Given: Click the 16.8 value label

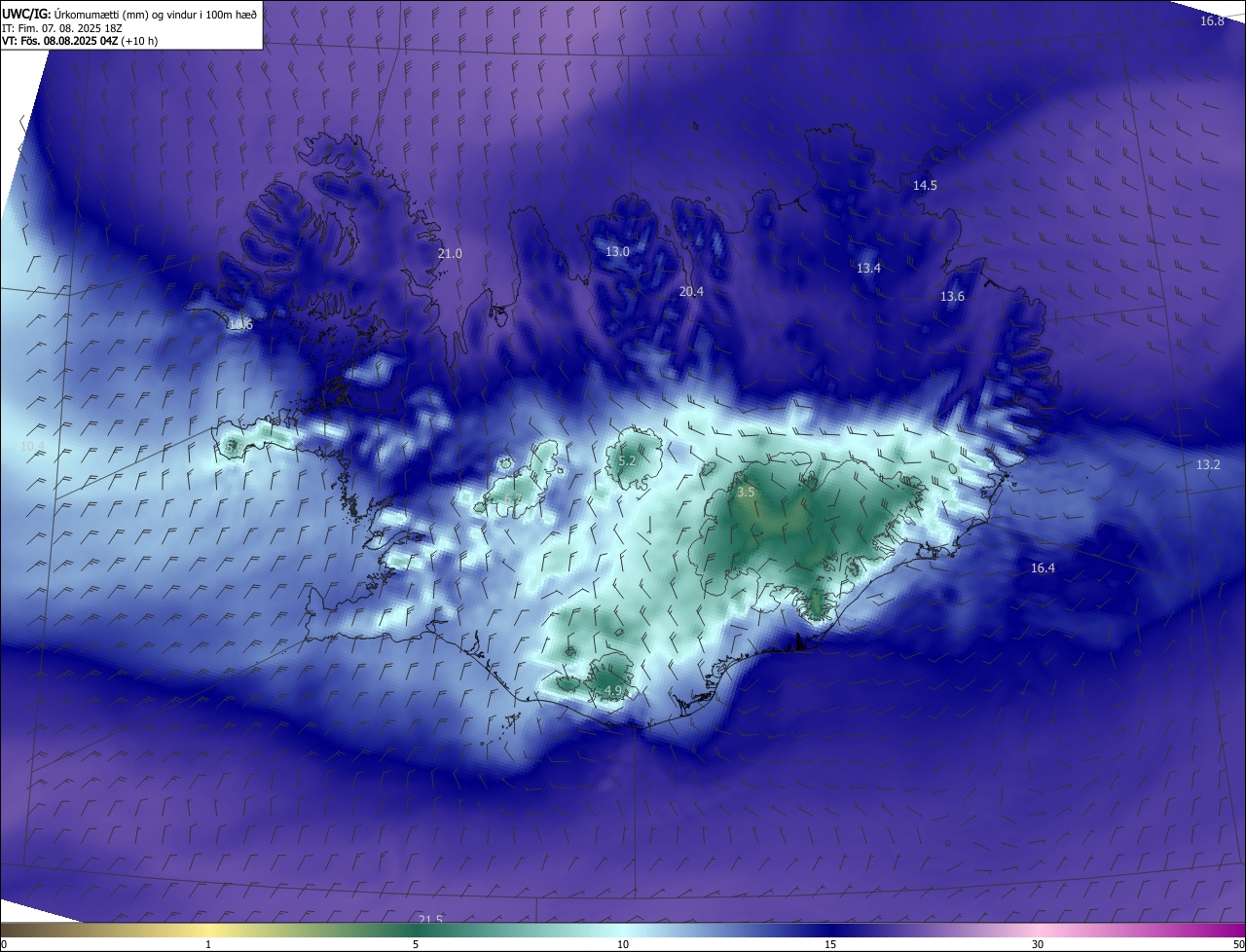Looking at the screenshot, I should pos(1212,20).
